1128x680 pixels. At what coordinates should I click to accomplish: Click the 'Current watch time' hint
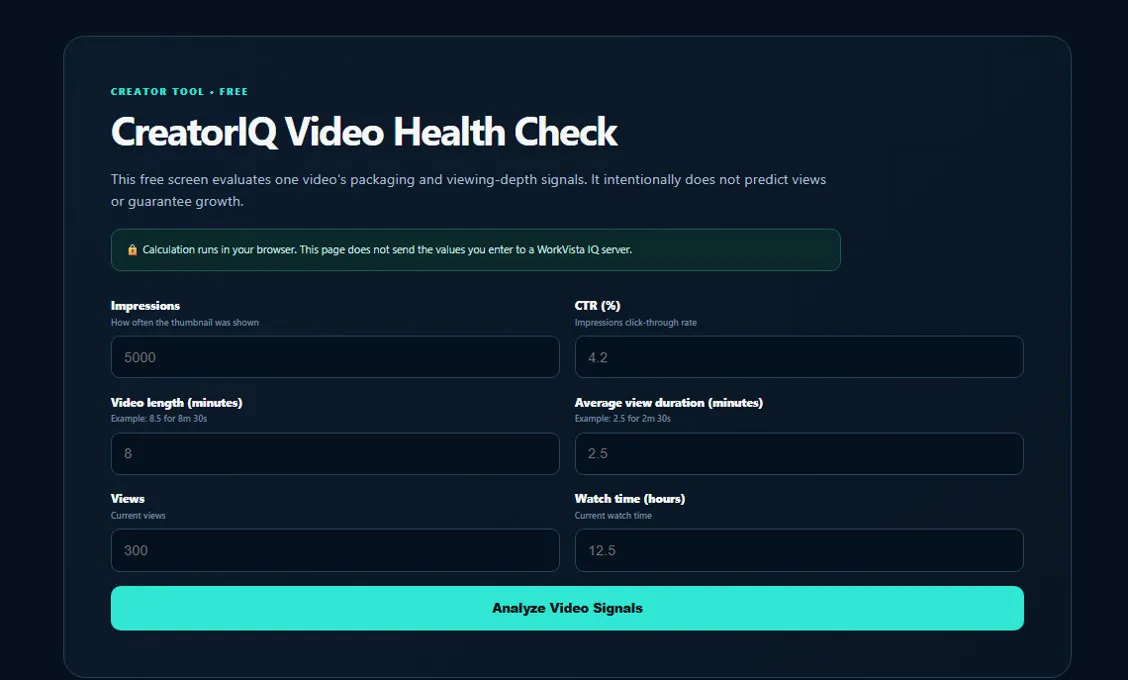pos(613,515)
